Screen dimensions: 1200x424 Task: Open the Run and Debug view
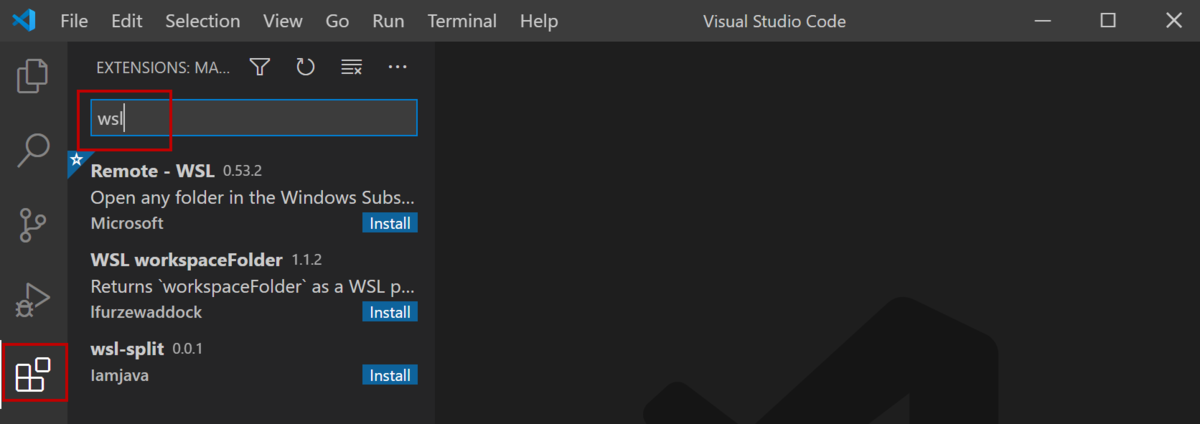(33, 300)
